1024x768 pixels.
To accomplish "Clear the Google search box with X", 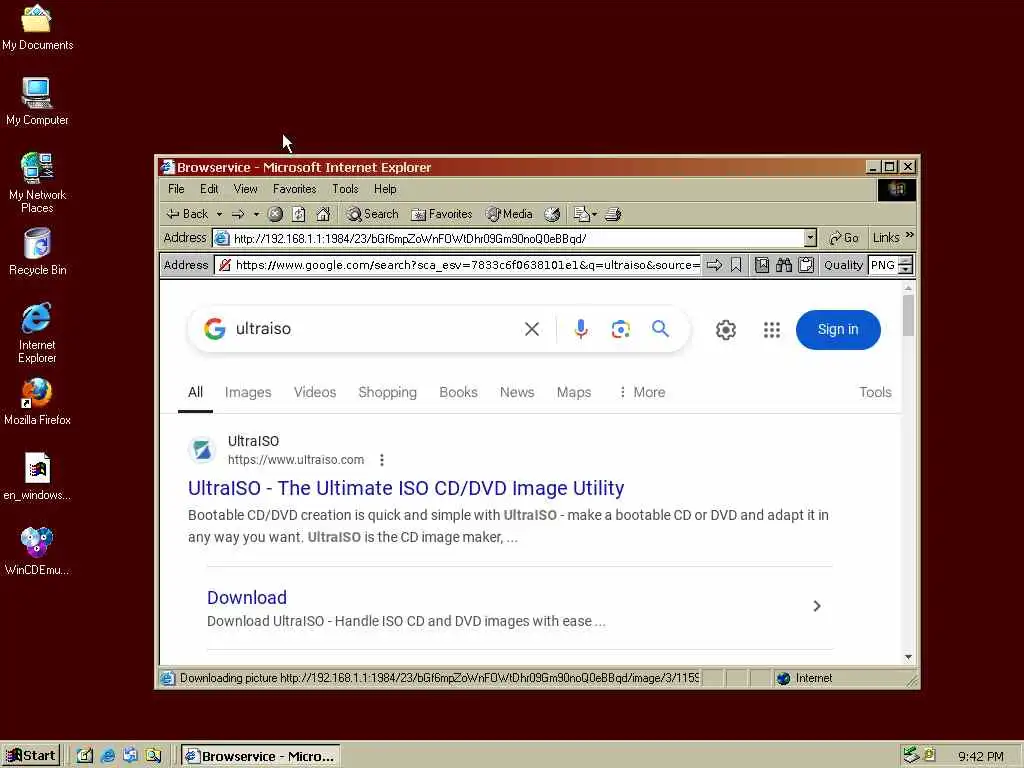I will click(x=532, y=329).
